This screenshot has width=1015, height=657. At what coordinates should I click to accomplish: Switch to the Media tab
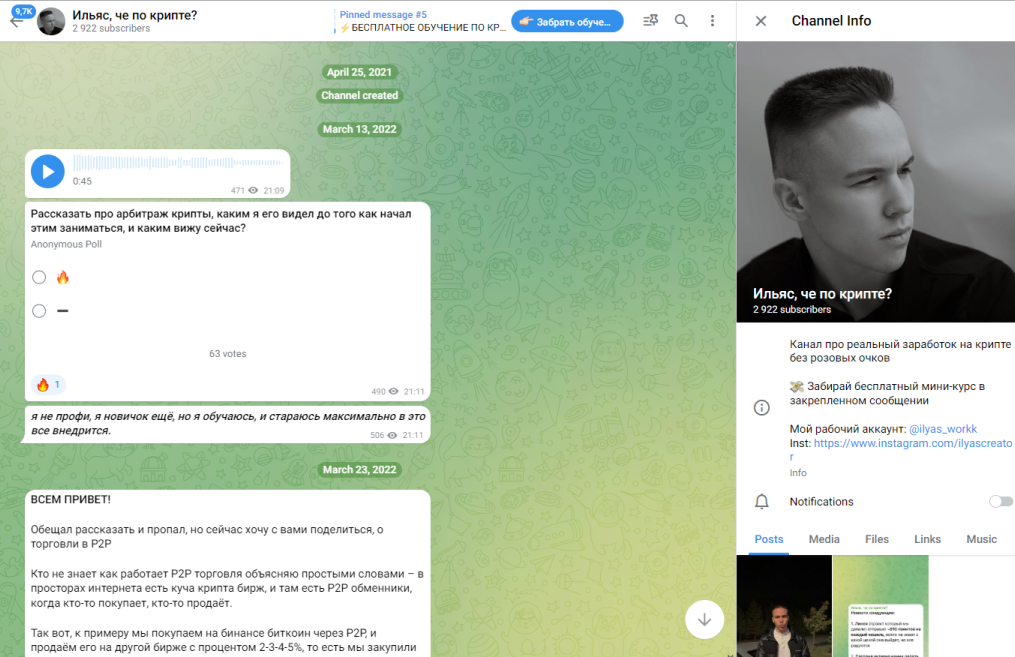tap(824, 539)
